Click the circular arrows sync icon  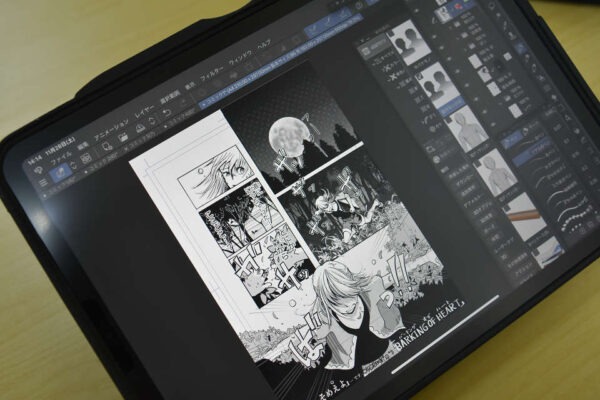(x=152, y=121)
